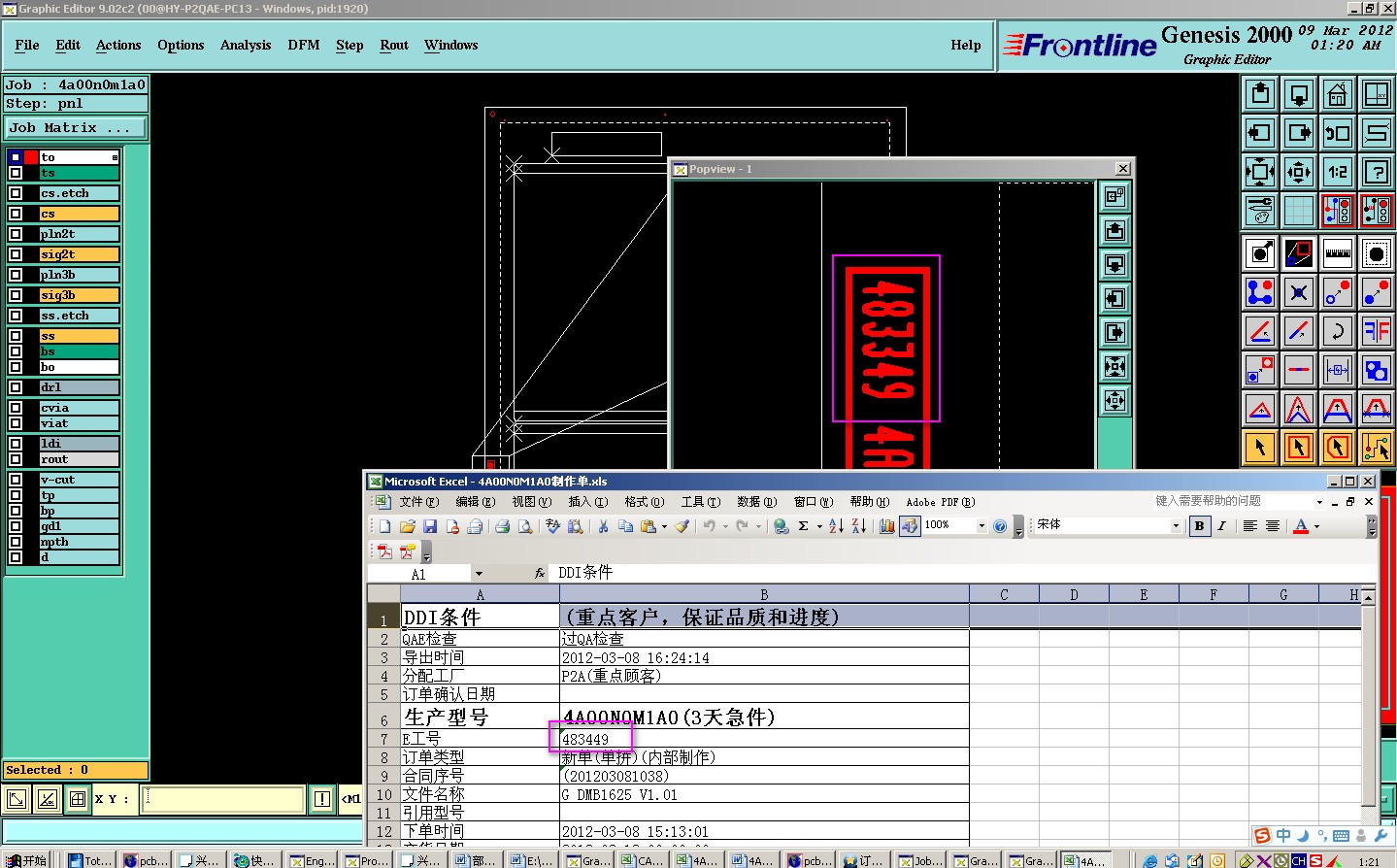Click the Help button in Genesis menubar
The height and width of the screenshot is (868, 1397).
coord(966,45)
